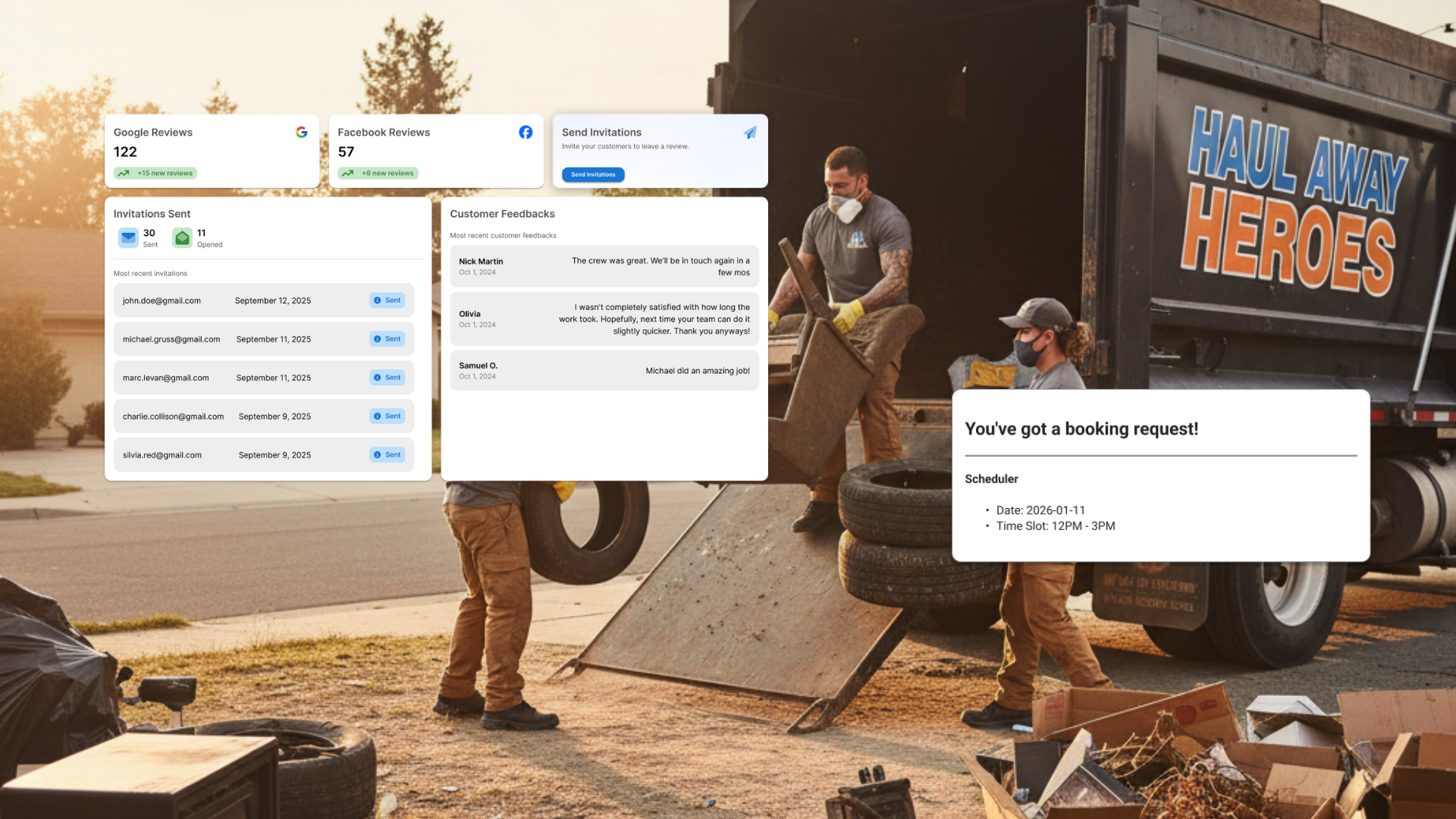This screenshot has width=1456, height=819.
Task: Click the Time Slot 12PM - 3PM line
Action: 1055,526
